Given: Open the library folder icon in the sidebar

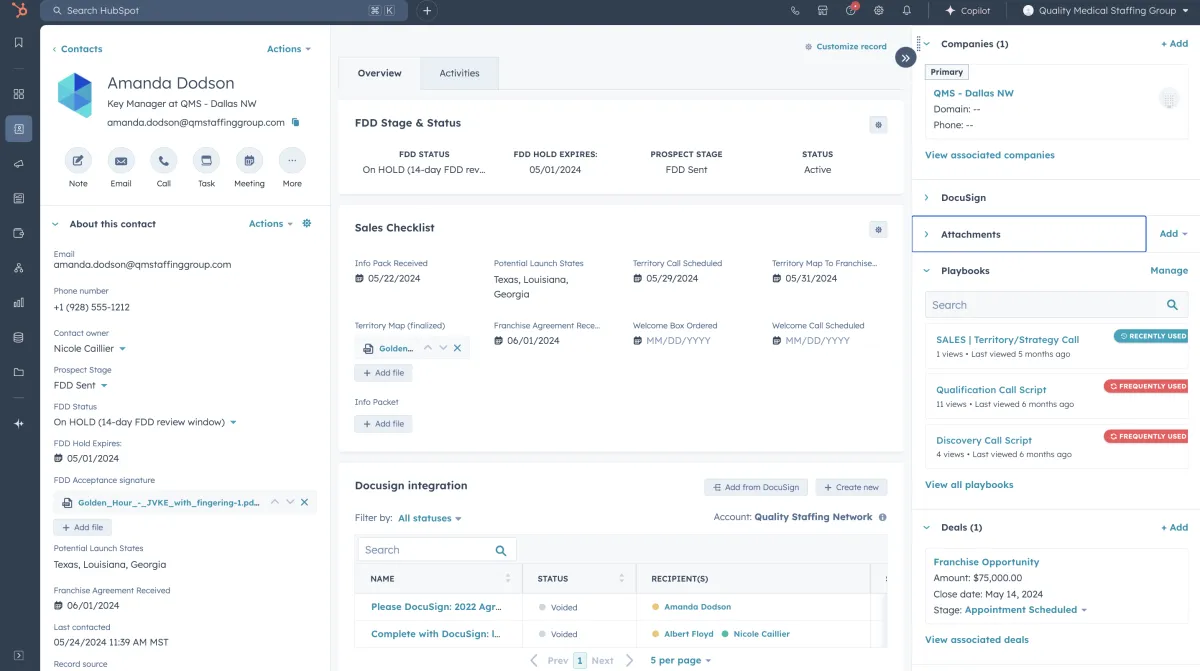Looking at the screenshot, I should click(x=18, y=373).
